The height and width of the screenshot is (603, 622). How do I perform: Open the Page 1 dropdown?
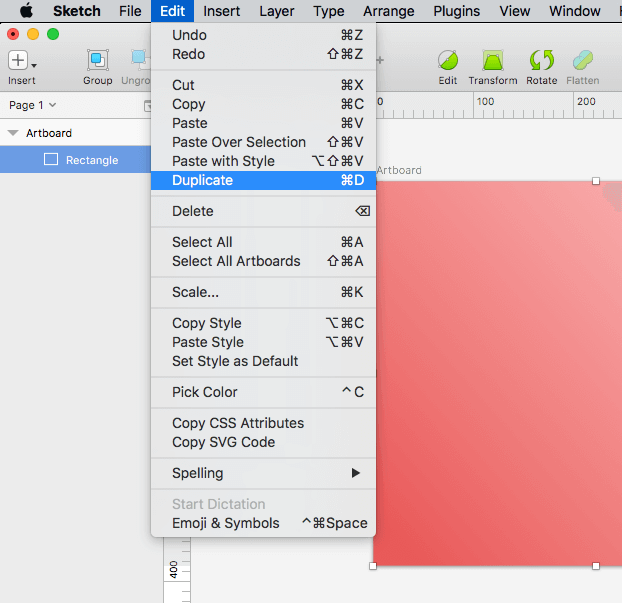point(33,105)
